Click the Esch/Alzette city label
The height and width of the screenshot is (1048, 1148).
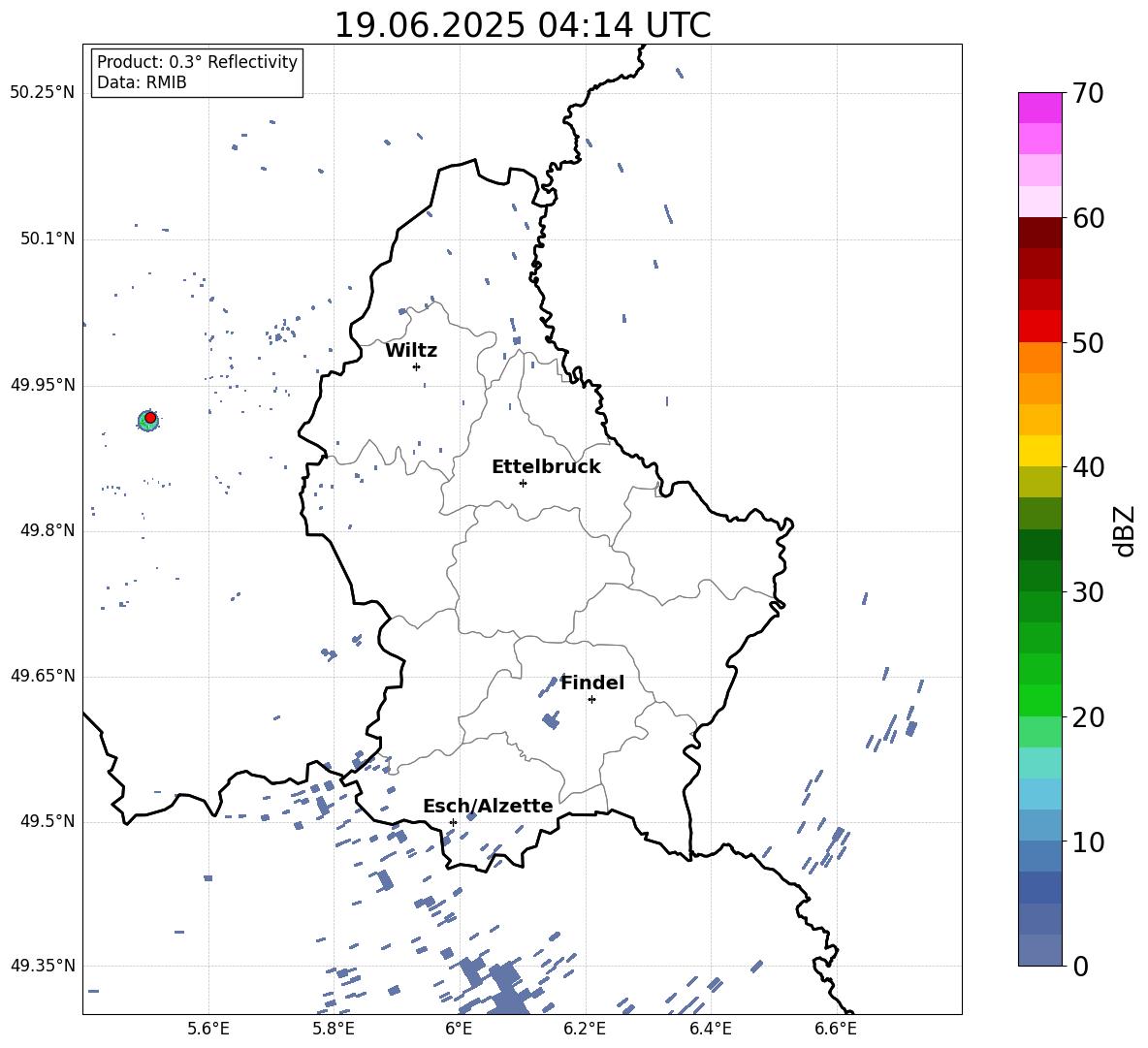488,806
